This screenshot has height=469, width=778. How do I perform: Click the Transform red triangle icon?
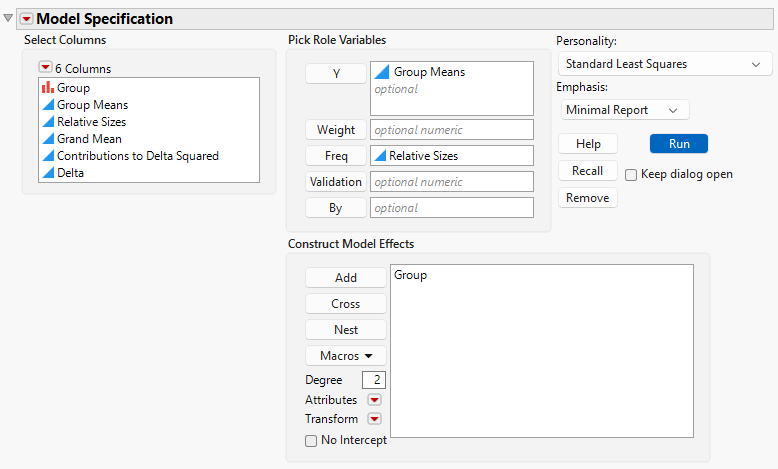375,419
